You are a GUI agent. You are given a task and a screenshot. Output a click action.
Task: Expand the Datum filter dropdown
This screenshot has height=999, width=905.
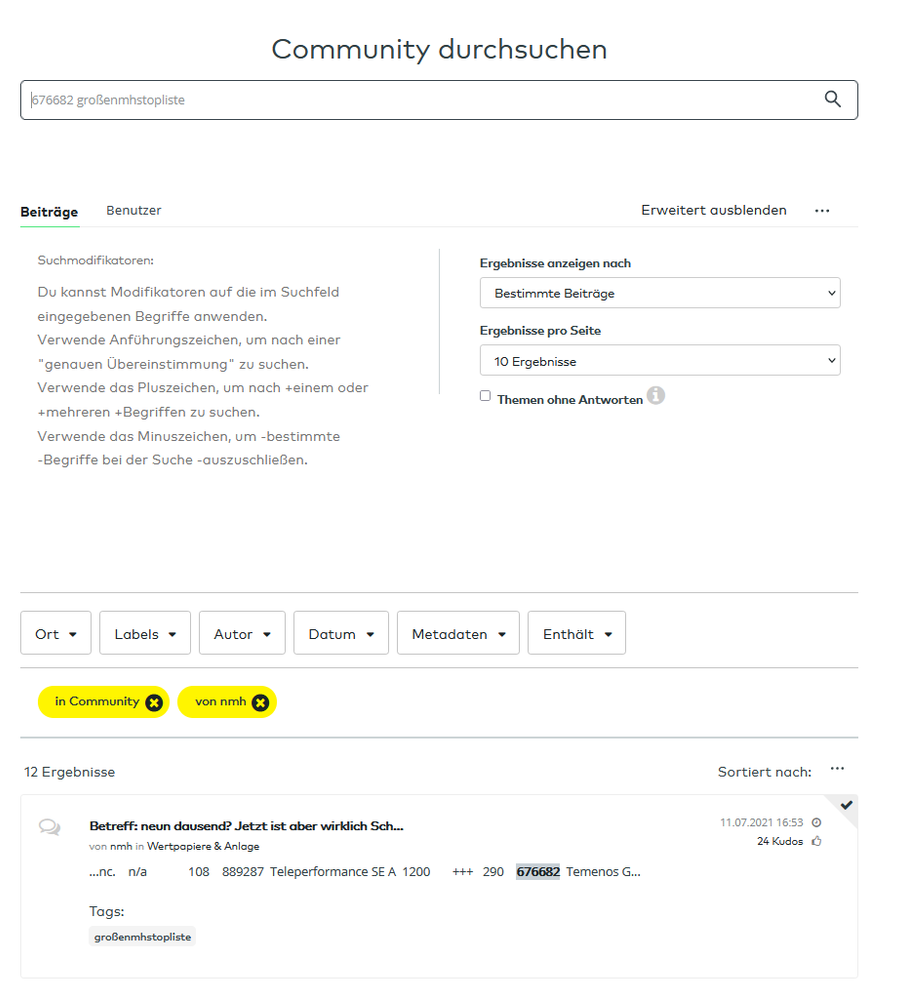coord(340,632)
